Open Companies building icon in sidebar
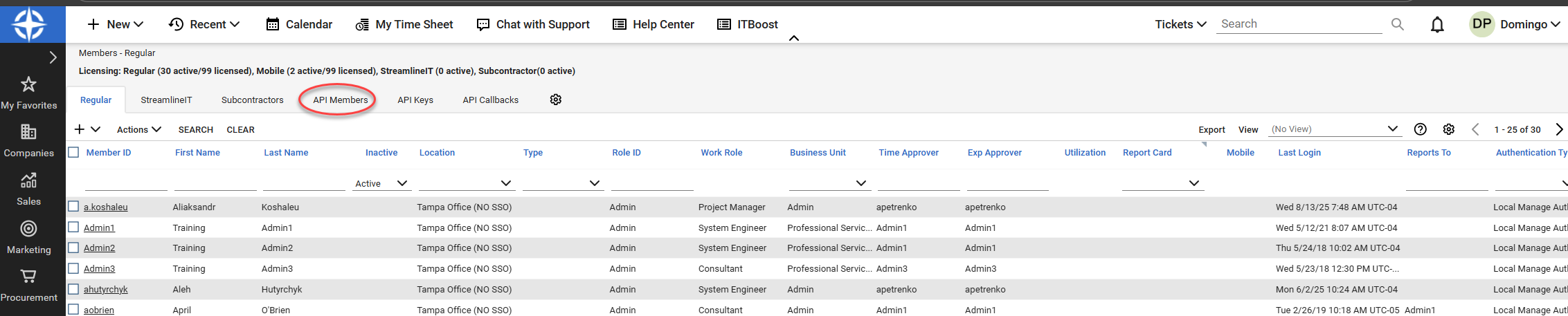 coord(28,132)
